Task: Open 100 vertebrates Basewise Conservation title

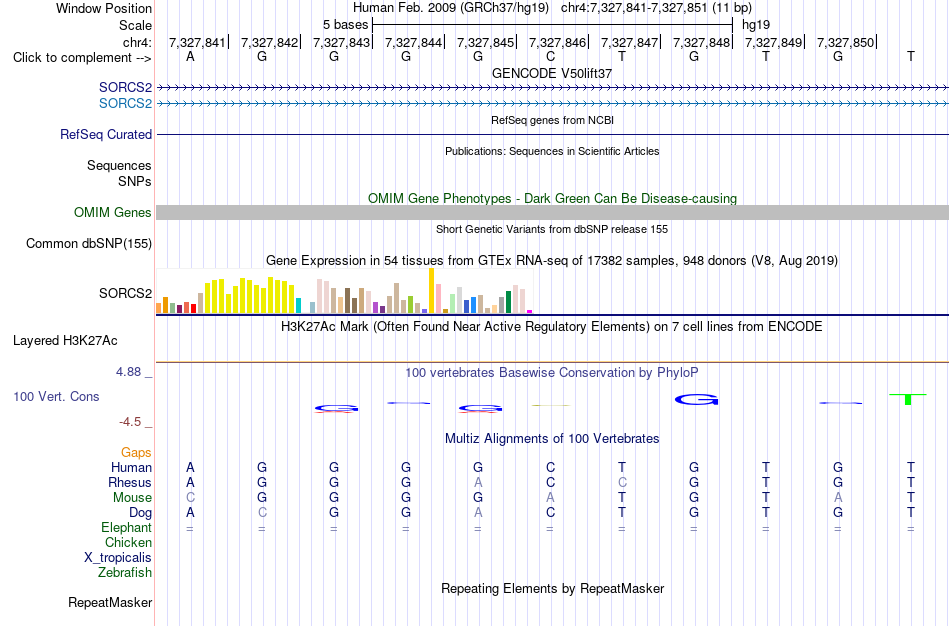Action: (x=552, y=372)
